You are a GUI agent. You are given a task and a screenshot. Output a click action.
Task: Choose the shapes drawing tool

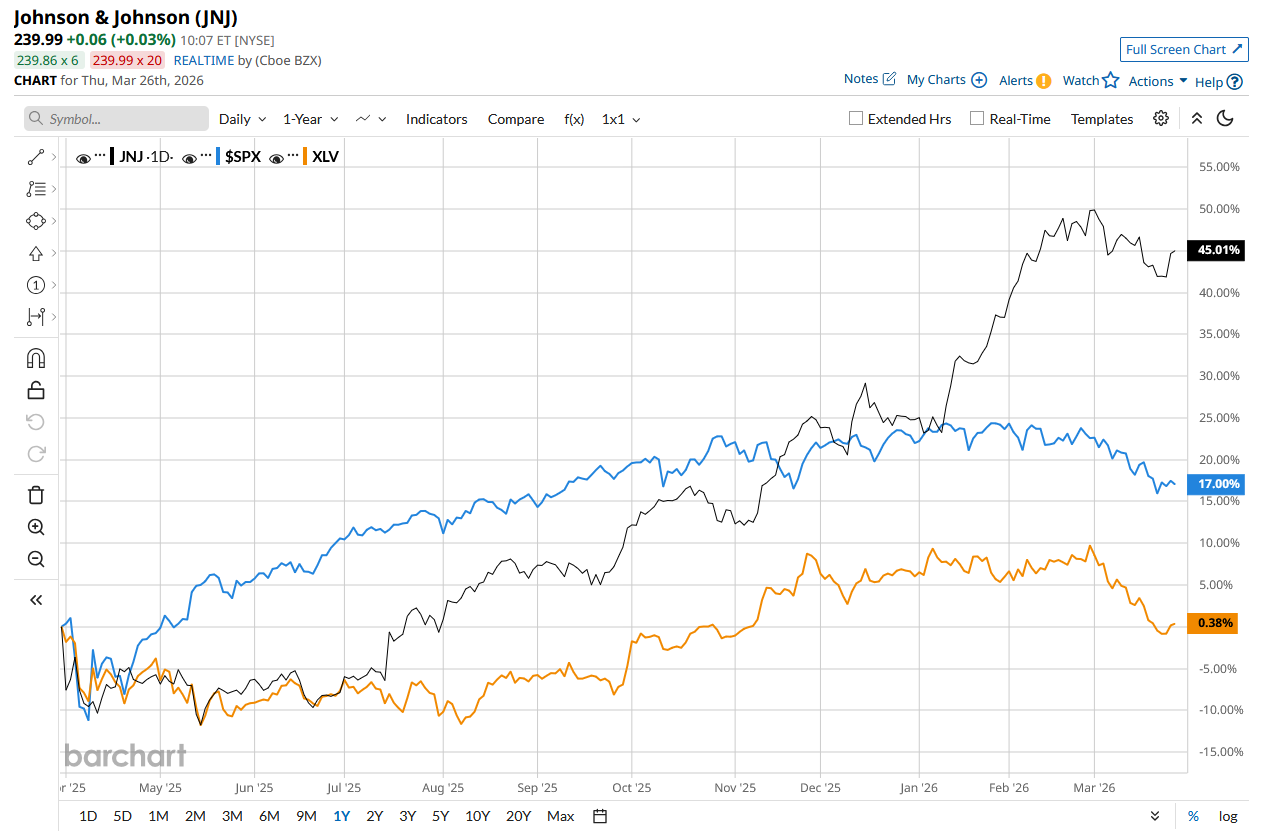click(x=36, y=221)
